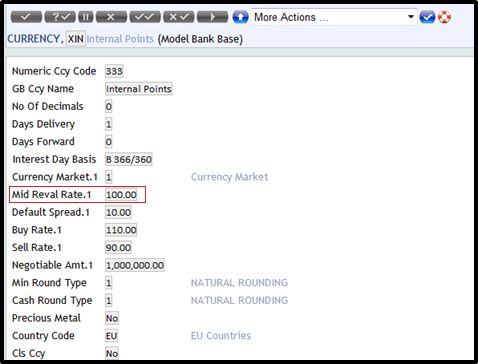The image size is (478, 364).
Task: Click the right-arrow toolbar button
Action: [212, 17]
